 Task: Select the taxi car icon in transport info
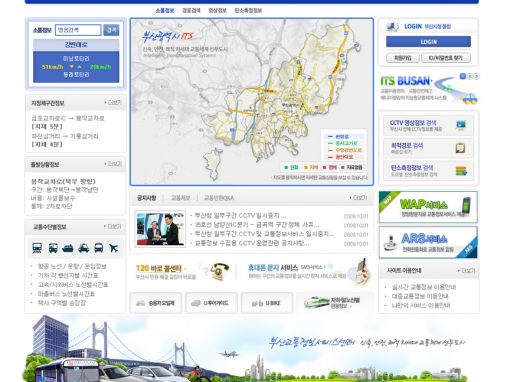coord(83,248)
